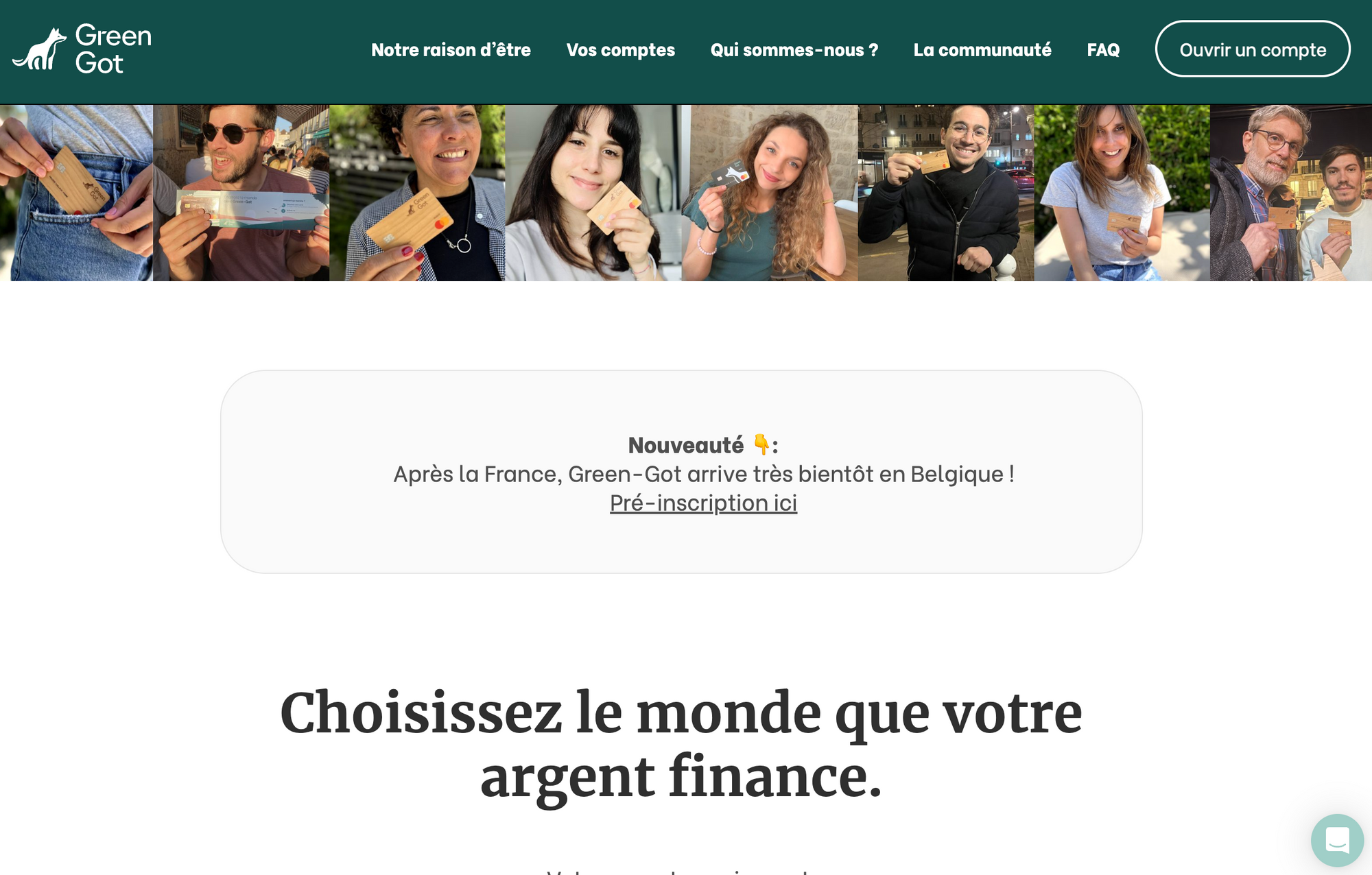Screen dimensions: 1372x875
Task: Open Notre raison d'être menu item
Action: click(x=451, y=50)
